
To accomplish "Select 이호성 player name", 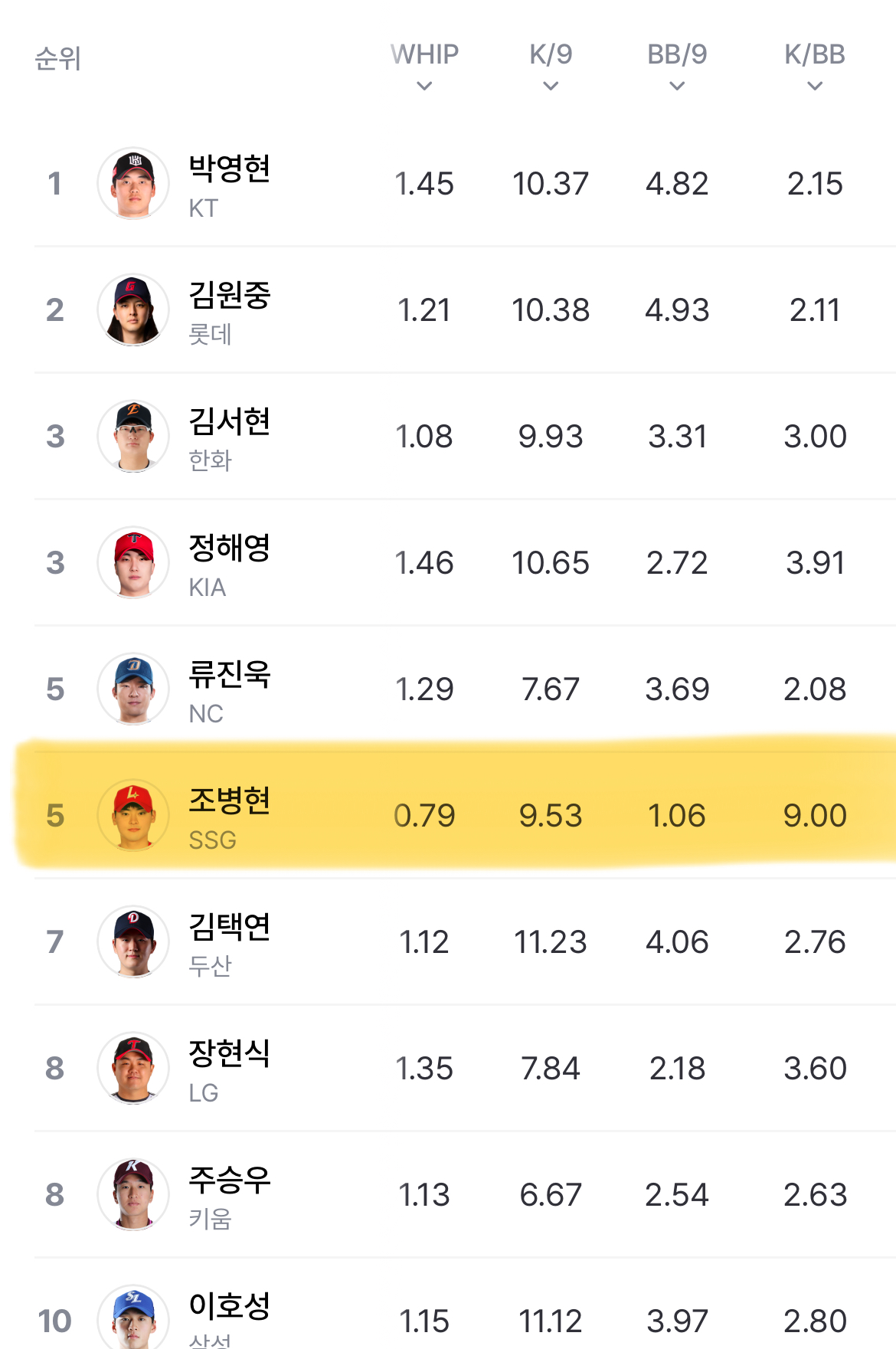I will (x=230, y=1306).
